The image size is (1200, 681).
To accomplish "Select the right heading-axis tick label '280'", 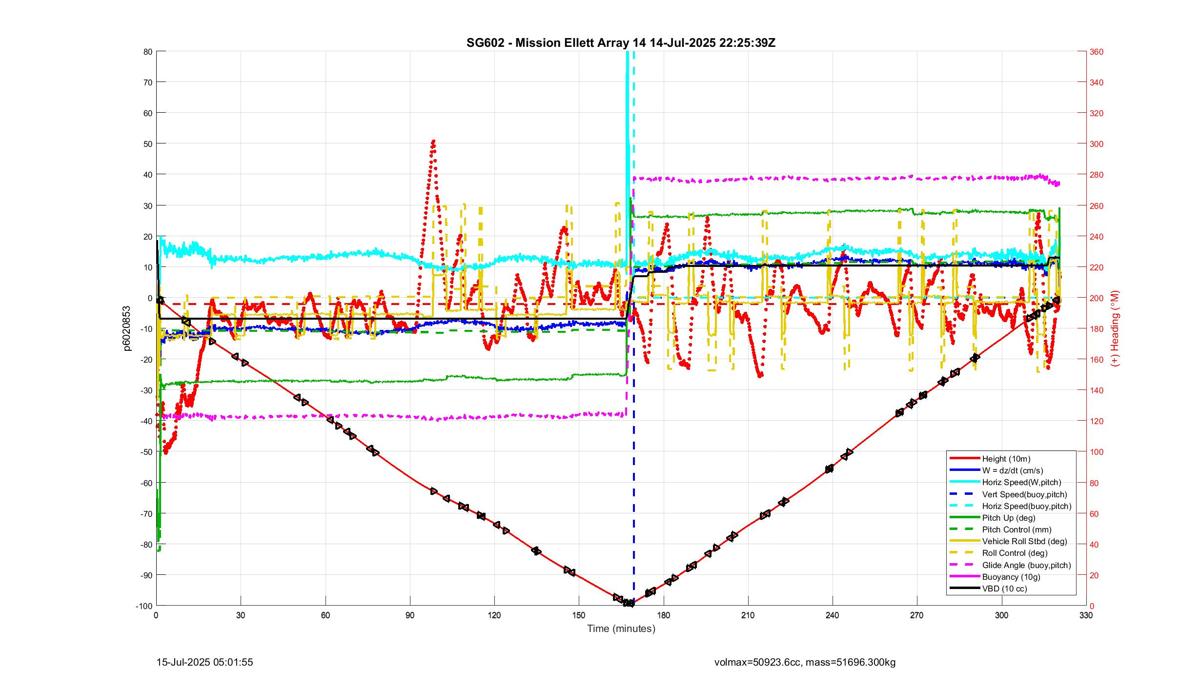I will (x=1098, y=175).
